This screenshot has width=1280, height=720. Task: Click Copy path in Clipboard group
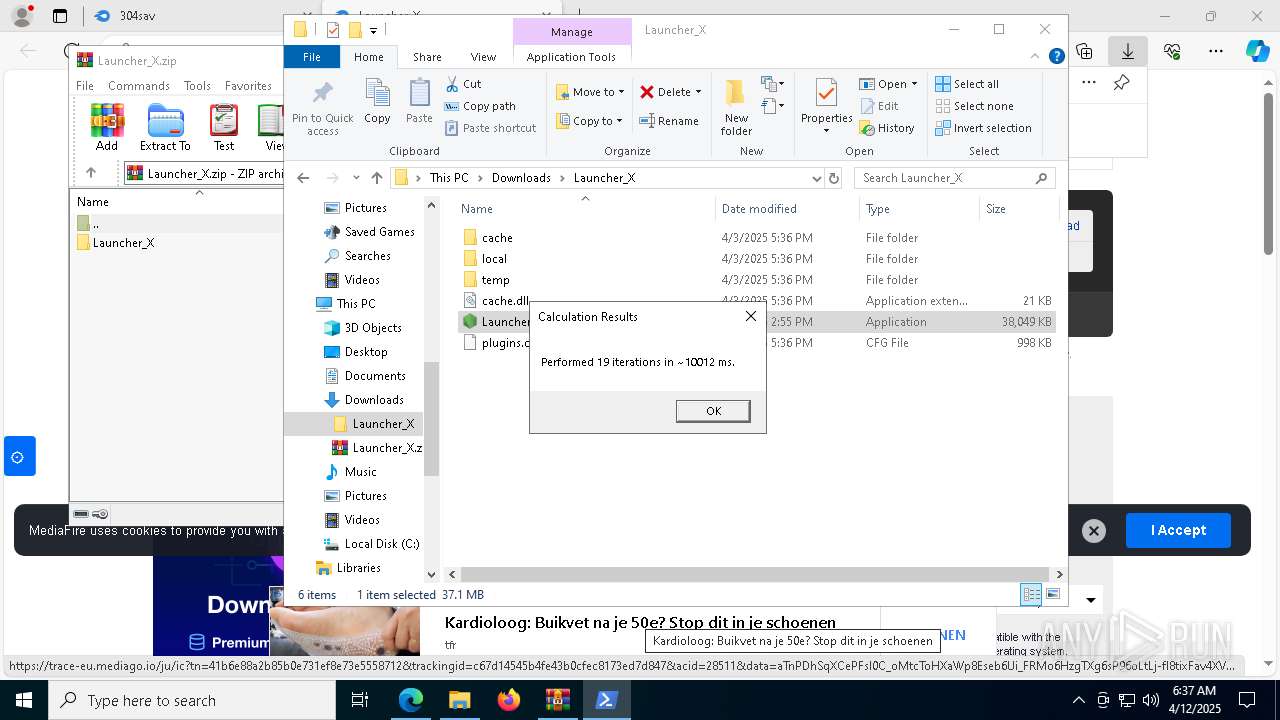(480, 106)
